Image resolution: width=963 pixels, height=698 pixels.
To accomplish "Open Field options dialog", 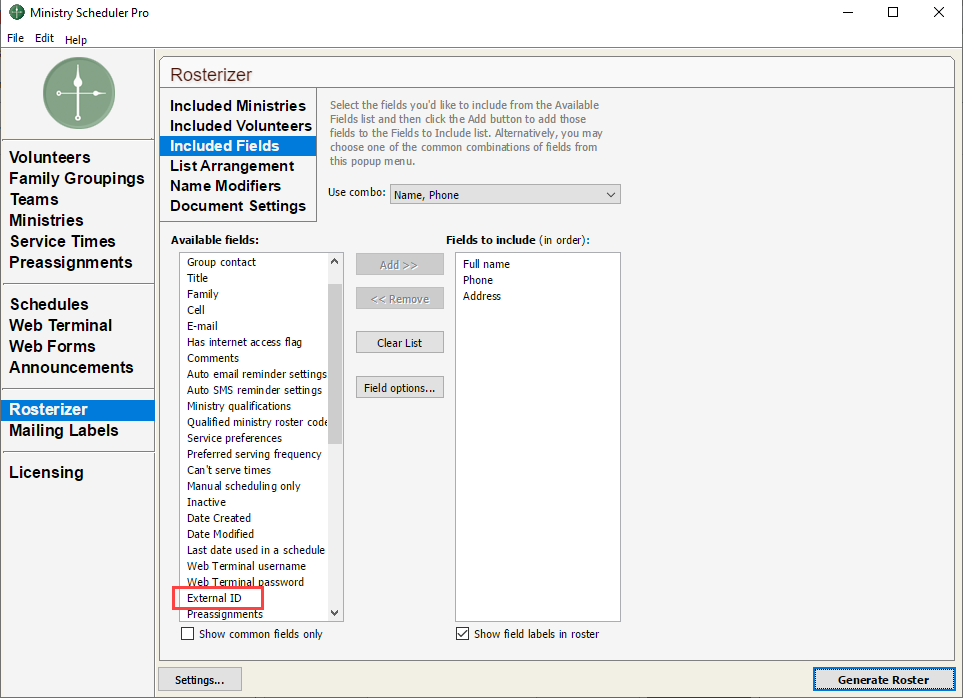I will coord(399,388).
